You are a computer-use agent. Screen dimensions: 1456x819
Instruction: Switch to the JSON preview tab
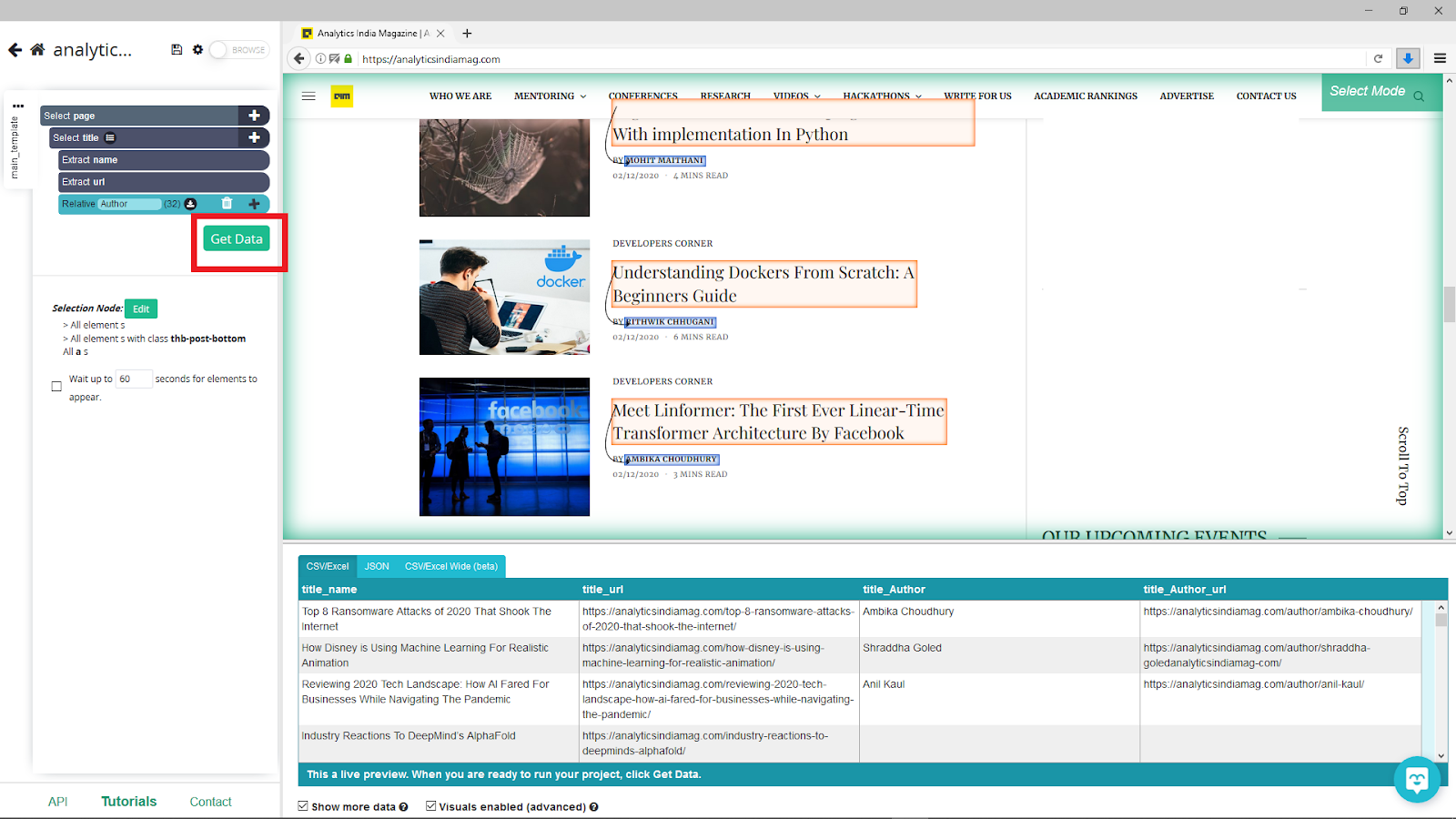pyautogui.click(x=377, y=566)
